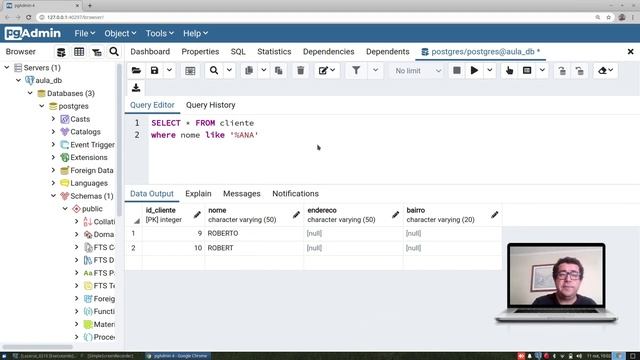Click the Copy icon in toolbar
Viewport: 640px width, 360px height.
[249, 71]
